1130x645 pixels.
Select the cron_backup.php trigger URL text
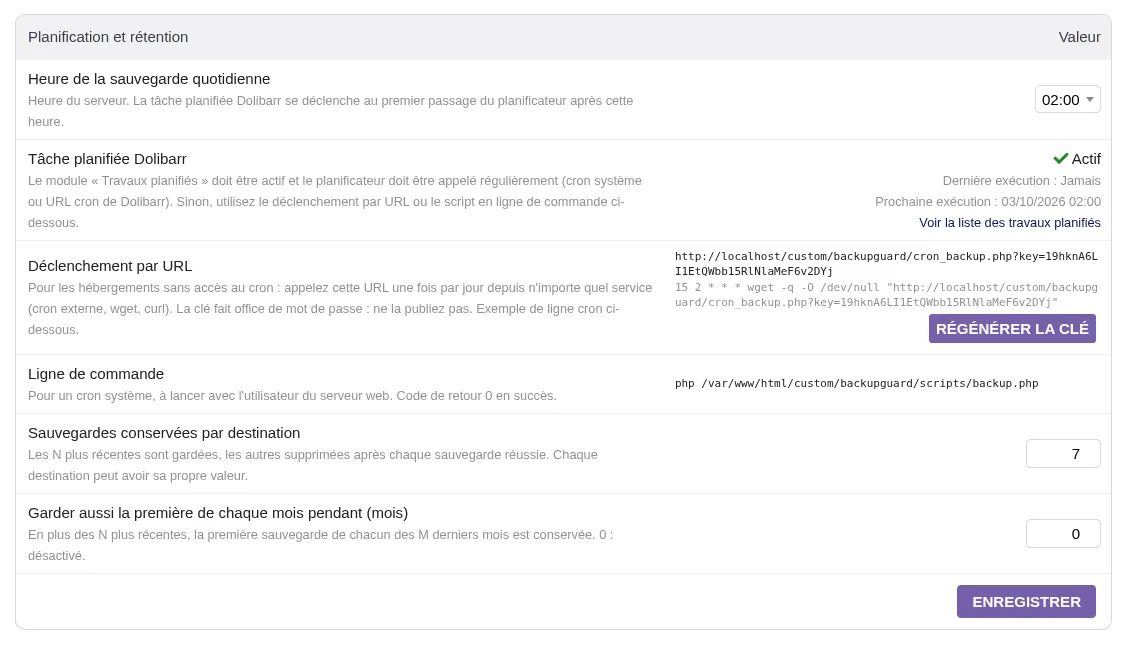(x=886, y=264)
